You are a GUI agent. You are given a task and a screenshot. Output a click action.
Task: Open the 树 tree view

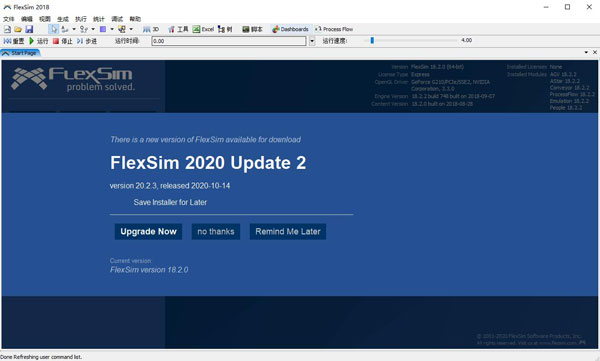[225, 29]
